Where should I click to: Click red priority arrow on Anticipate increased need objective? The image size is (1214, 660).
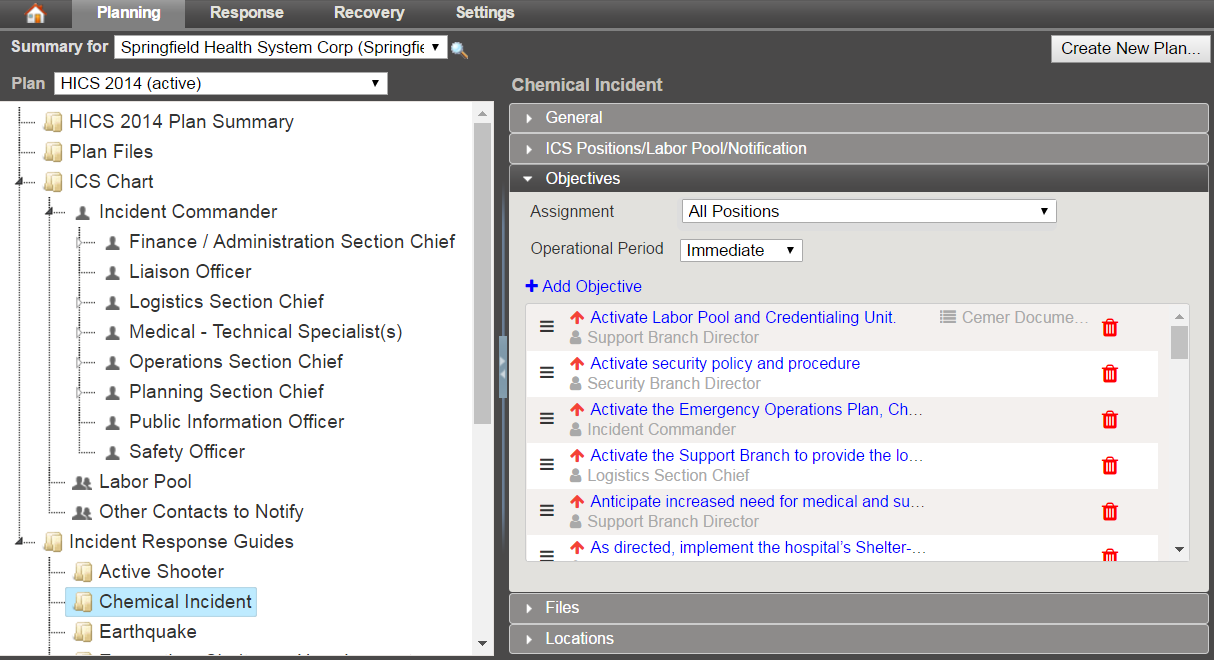[577, 502]
